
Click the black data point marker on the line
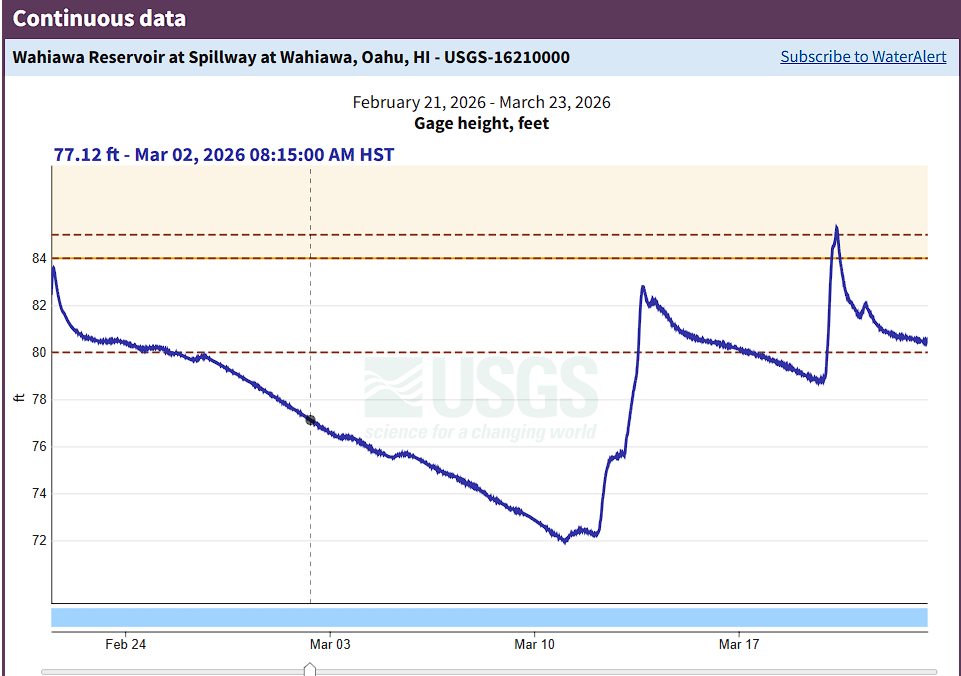coord(310,421)
